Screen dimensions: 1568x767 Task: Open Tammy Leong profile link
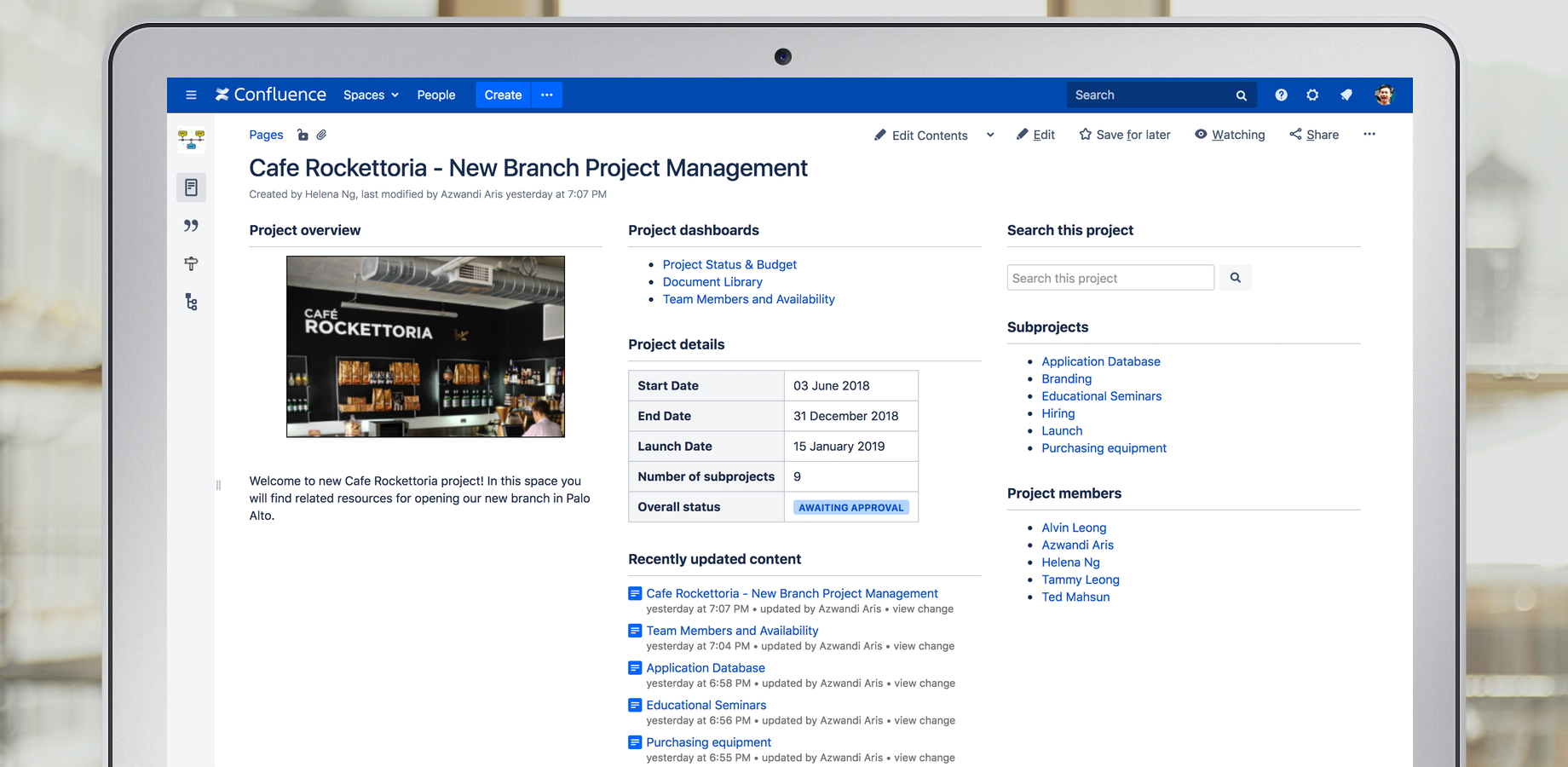pyautogui.click(x=1081, y=580)
